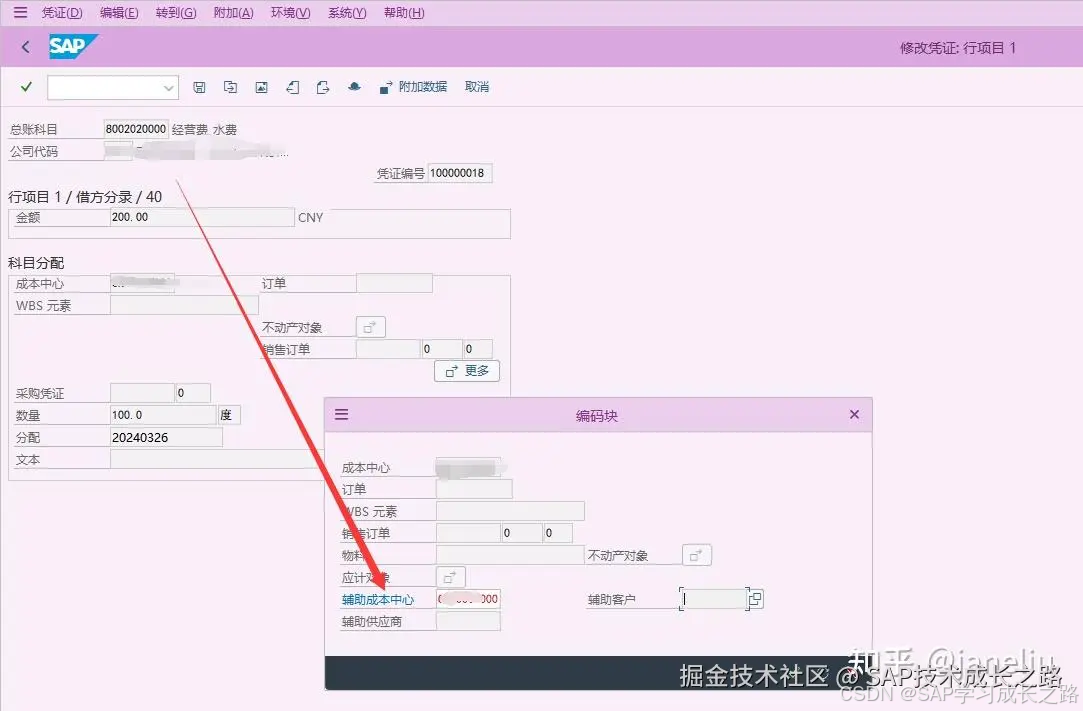
Task: Open the SAP services cloud icon
Action: [x=354, y=87]
